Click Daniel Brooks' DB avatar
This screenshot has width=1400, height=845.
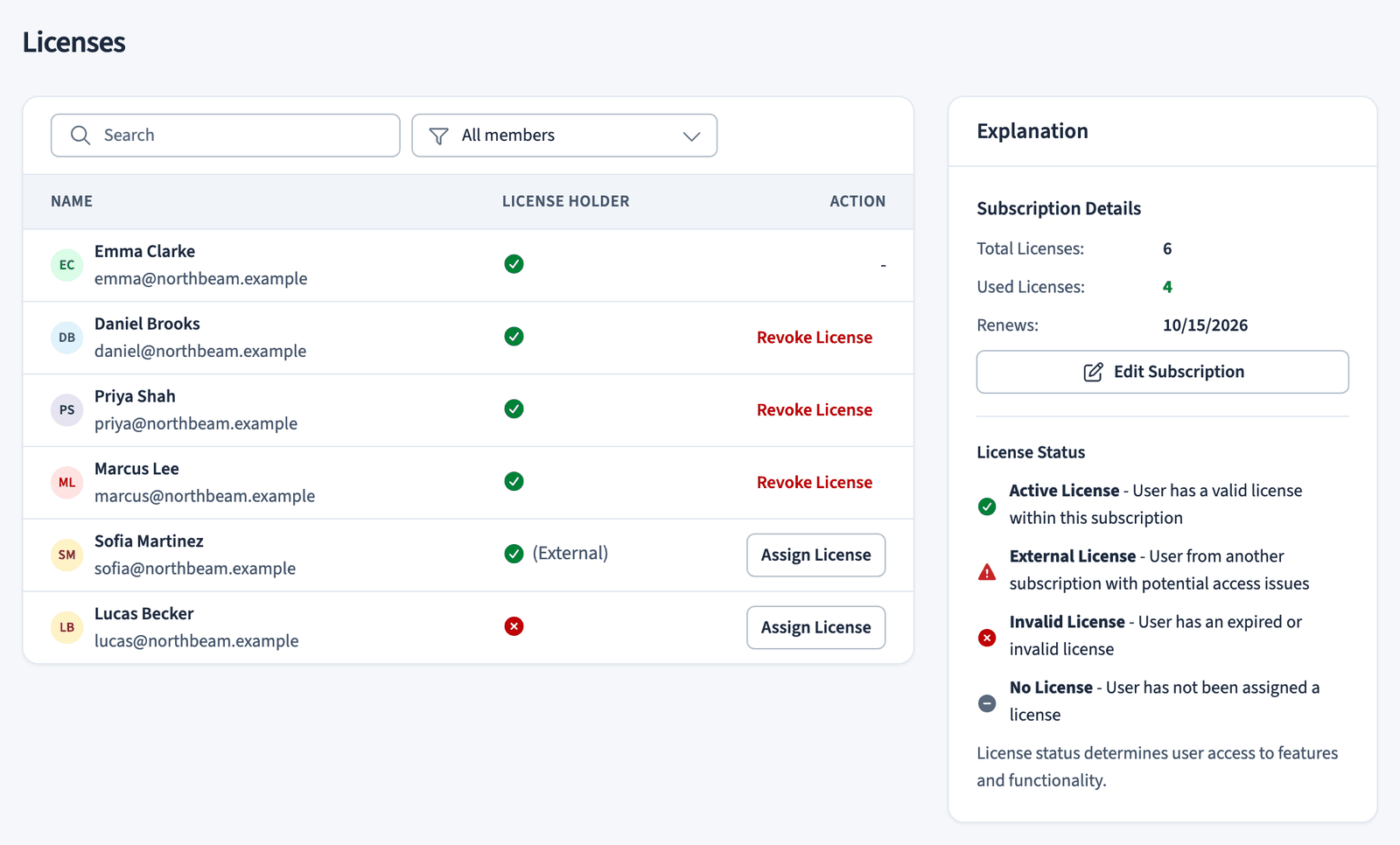67,338
